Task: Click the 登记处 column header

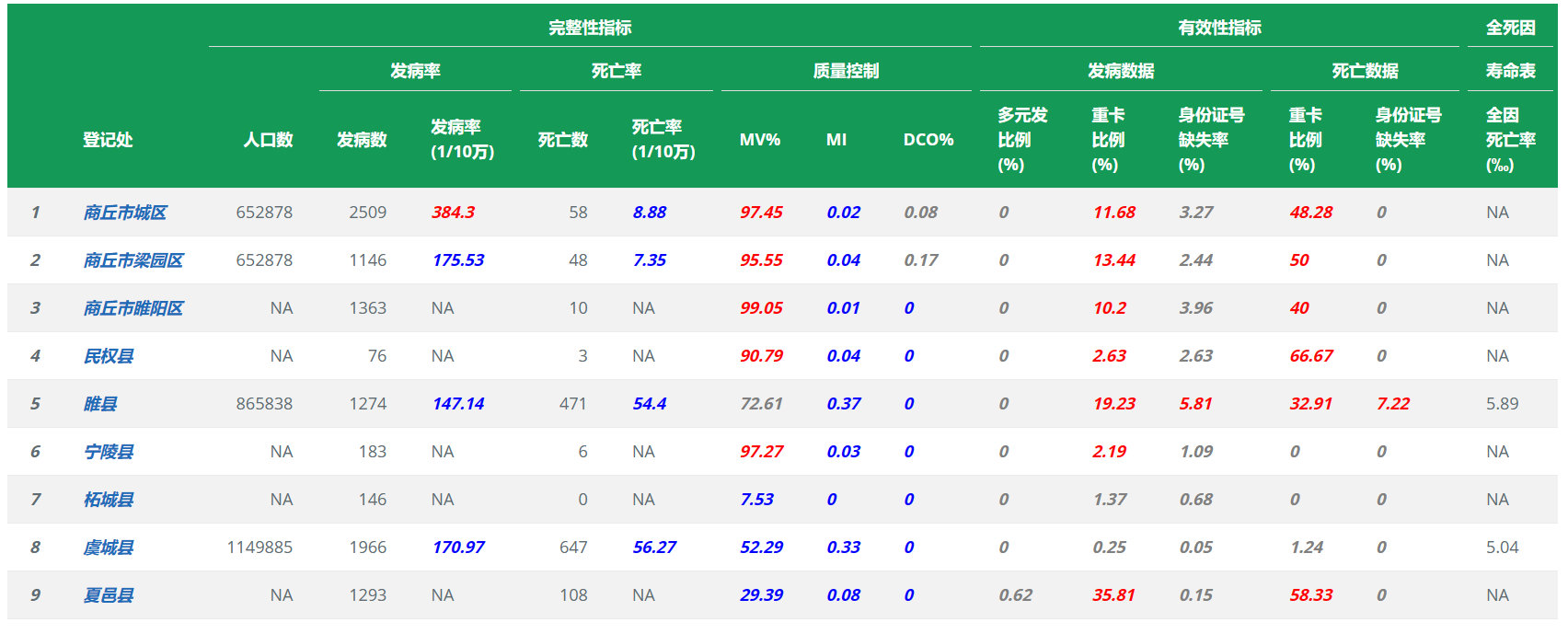Action: tap(108, 140)
